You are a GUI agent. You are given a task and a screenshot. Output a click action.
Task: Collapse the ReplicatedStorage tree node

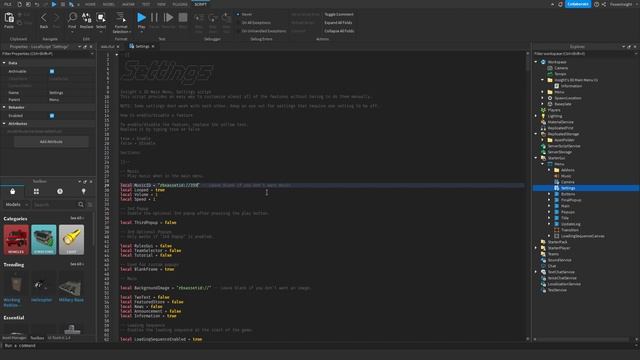tap(536, 134)
